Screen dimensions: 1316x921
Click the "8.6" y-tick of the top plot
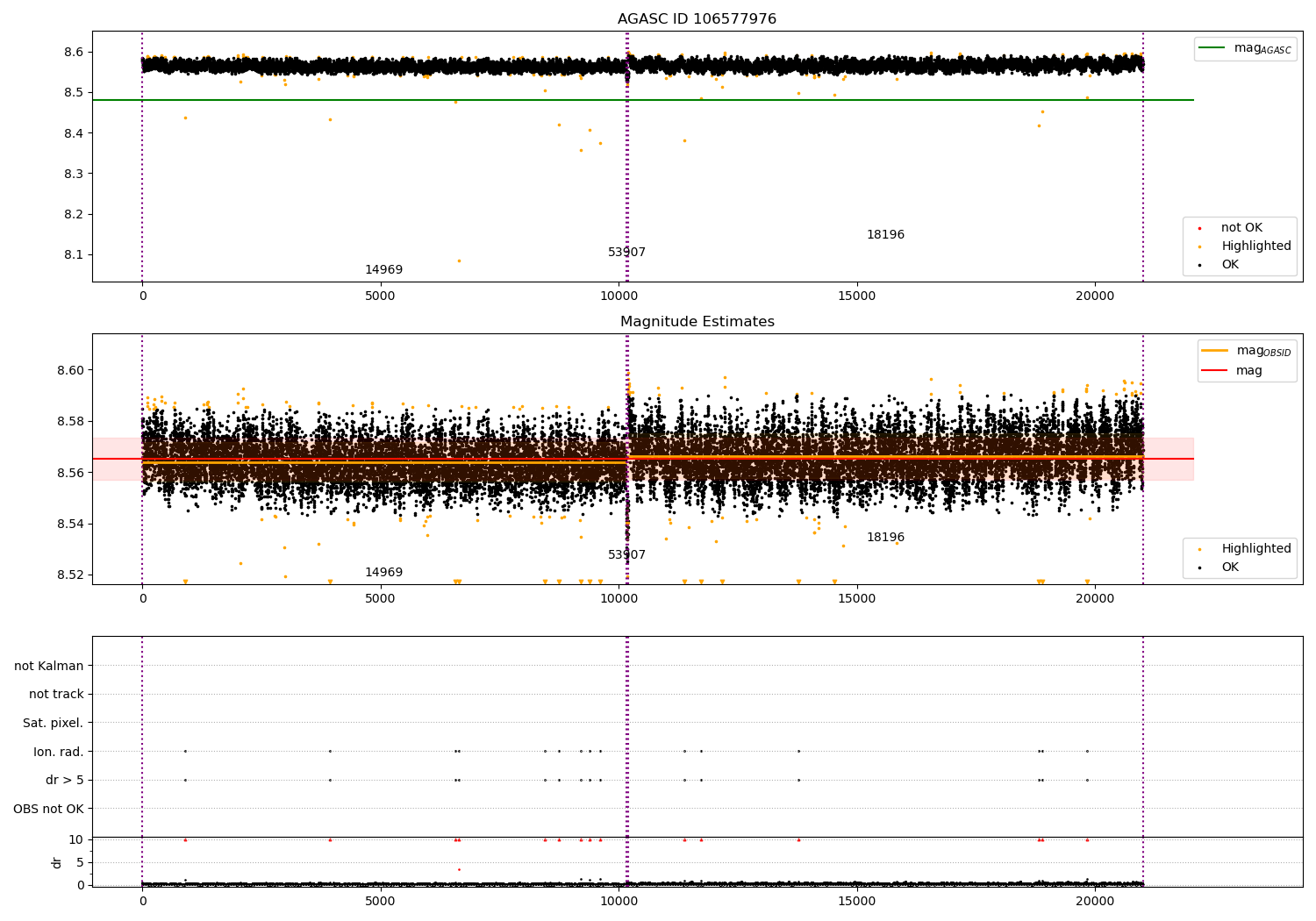(x=74, y=53)
